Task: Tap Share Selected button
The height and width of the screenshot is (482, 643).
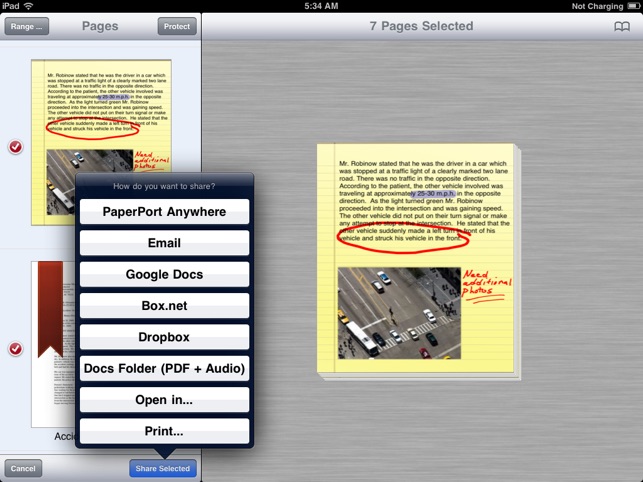Action: point(163,468)
